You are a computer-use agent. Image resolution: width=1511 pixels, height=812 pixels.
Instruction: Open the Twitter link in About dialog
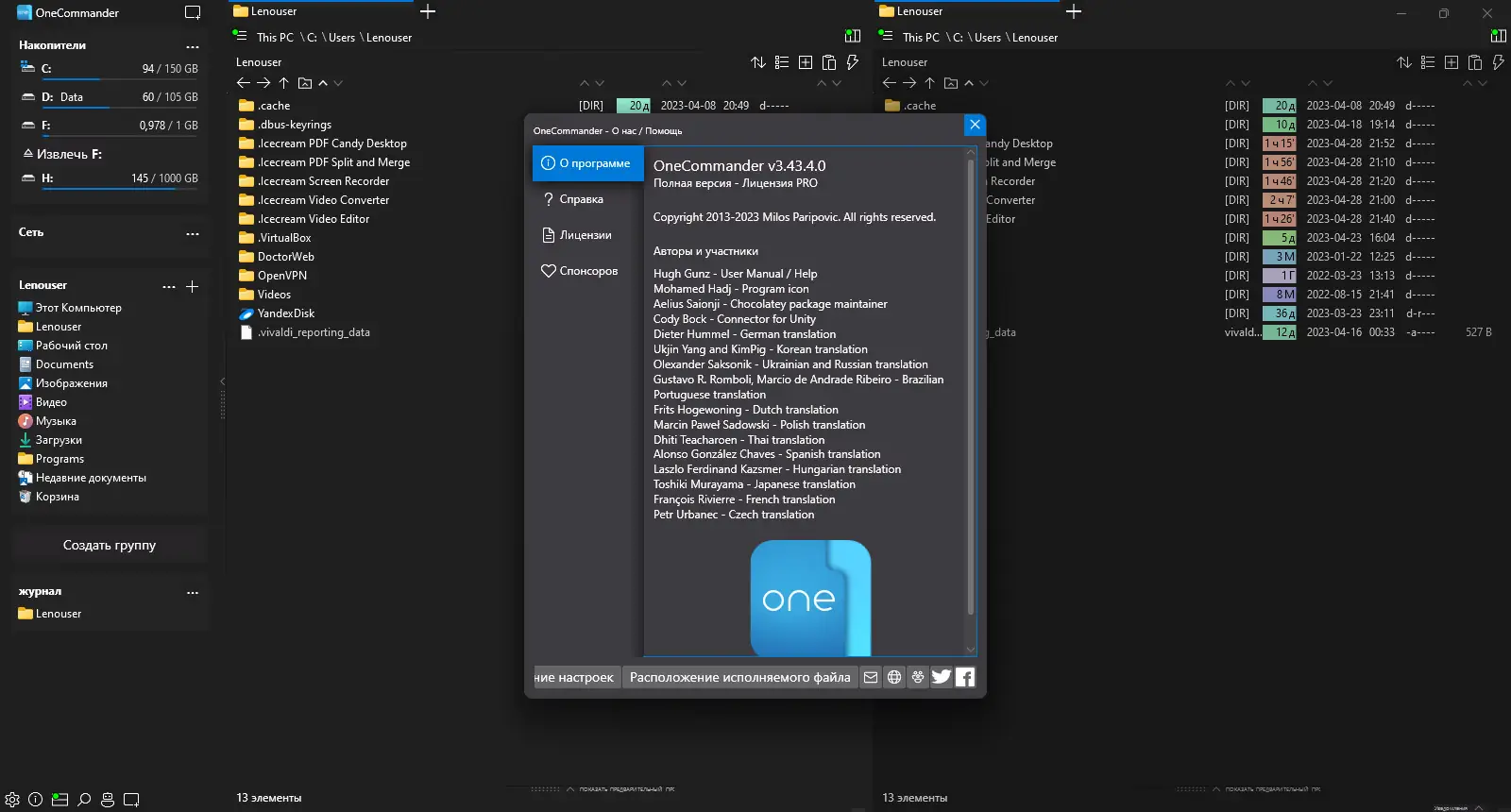(x=942, y=677)
